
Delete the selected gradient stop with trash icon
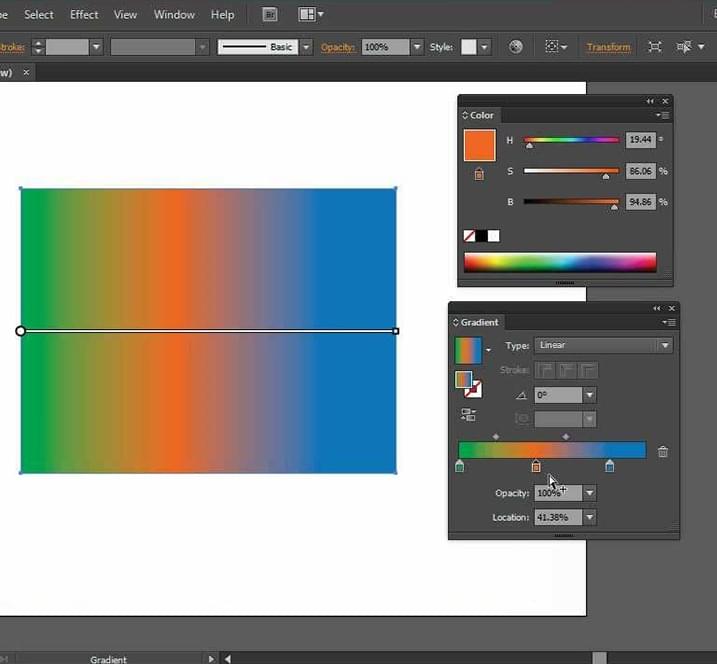coord(663,452)
